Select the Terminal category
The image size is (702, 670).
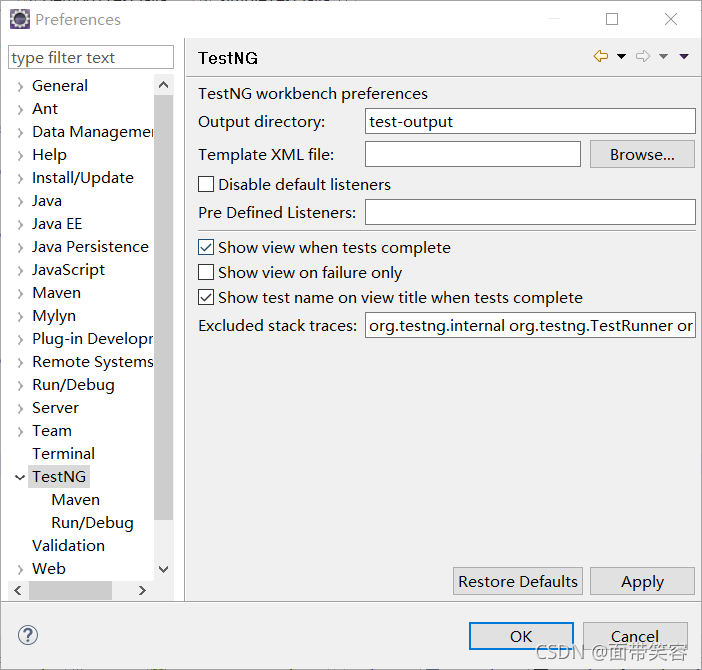pos(63,454)
